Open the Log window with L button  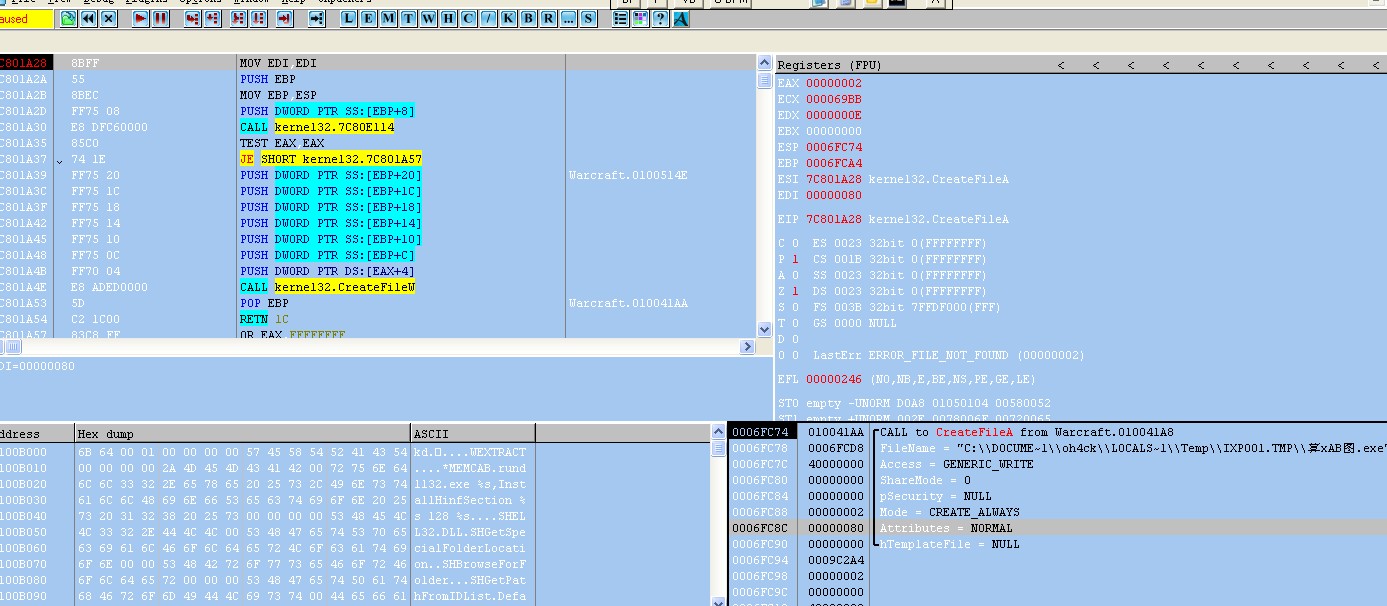(x=347, y=19)
